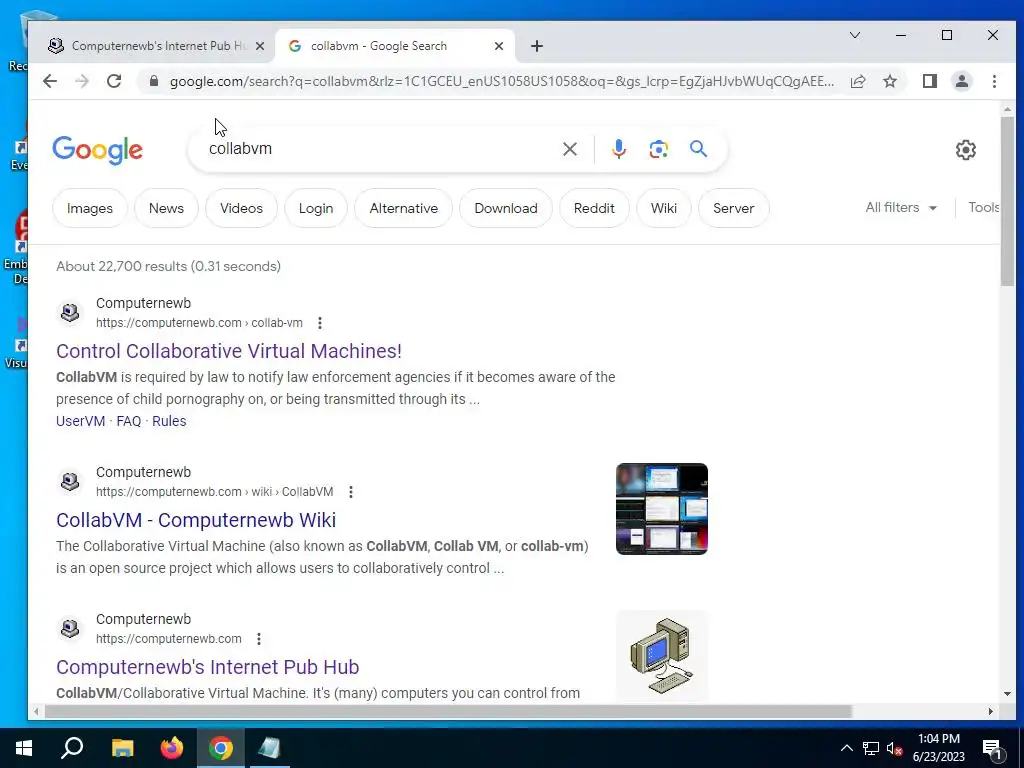Share this page from address bar
Image resolution: width=1024 pixels, height=768 pixels.
[858, 81]
